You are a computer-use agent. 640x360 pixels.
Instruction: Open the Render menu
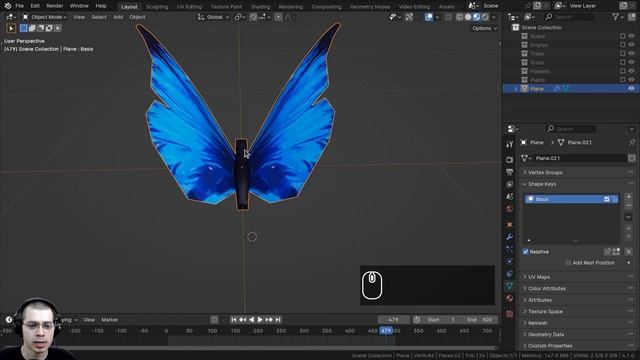54,6
